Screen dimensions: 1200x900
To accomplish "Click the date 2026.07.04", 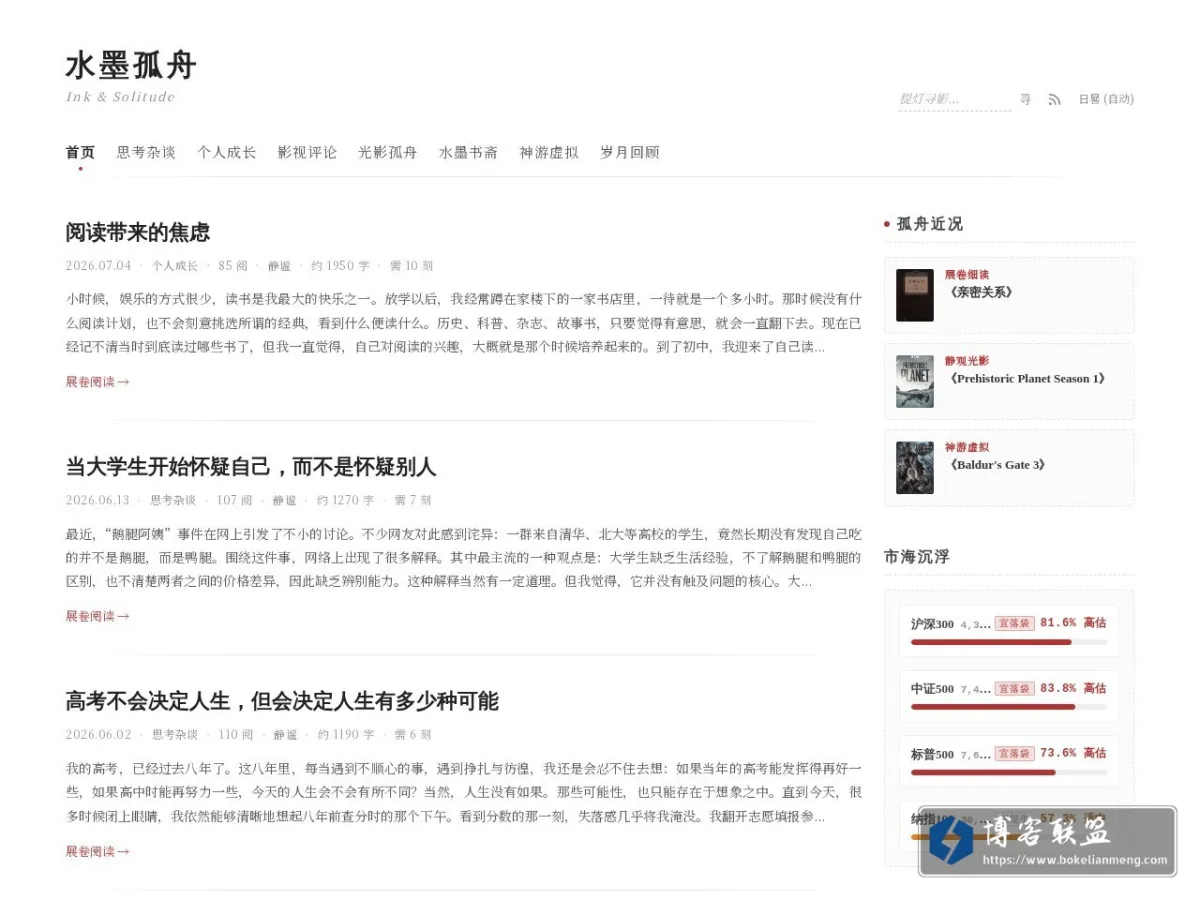I will [98, 266].
